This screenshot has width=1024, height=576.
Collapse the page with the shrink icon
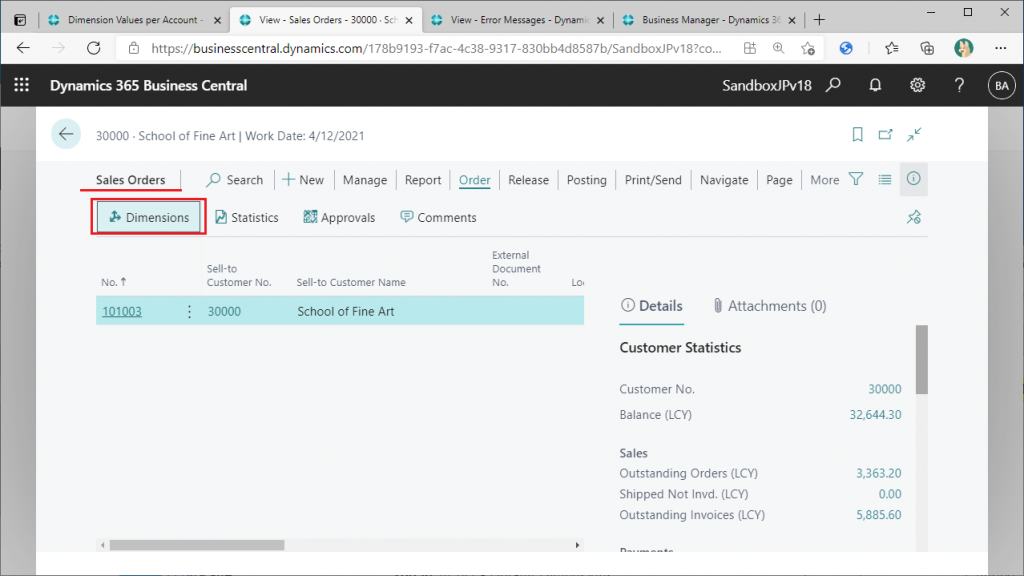point(914,135)
